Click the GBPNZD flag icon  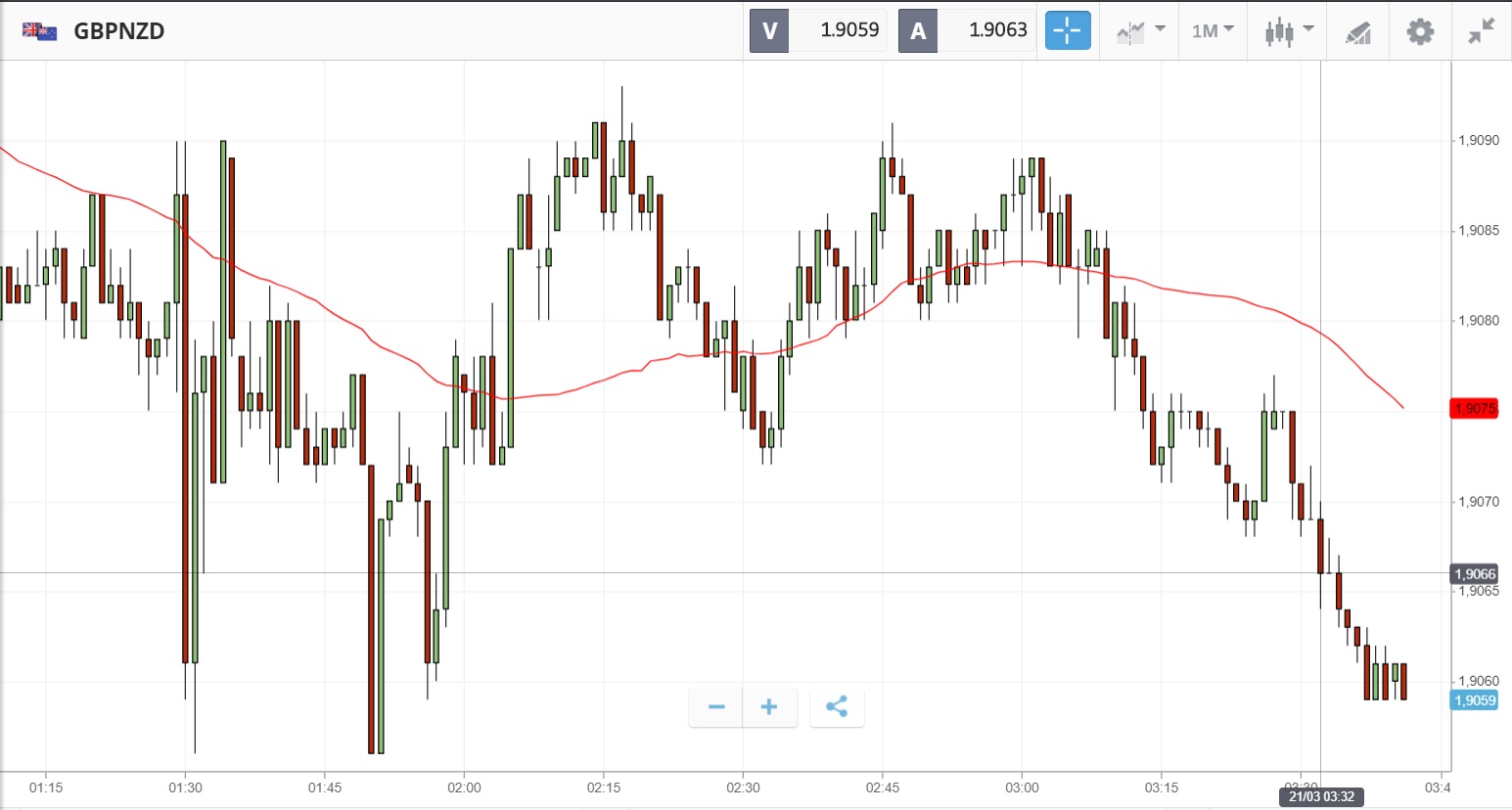[39, 31]
